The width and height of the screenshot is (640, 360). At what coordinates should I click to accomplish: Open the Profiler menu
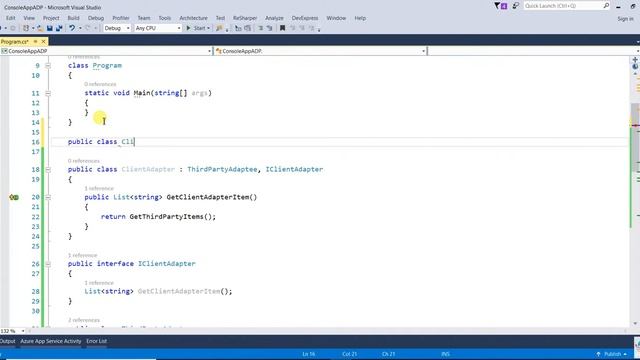[121, 18]
